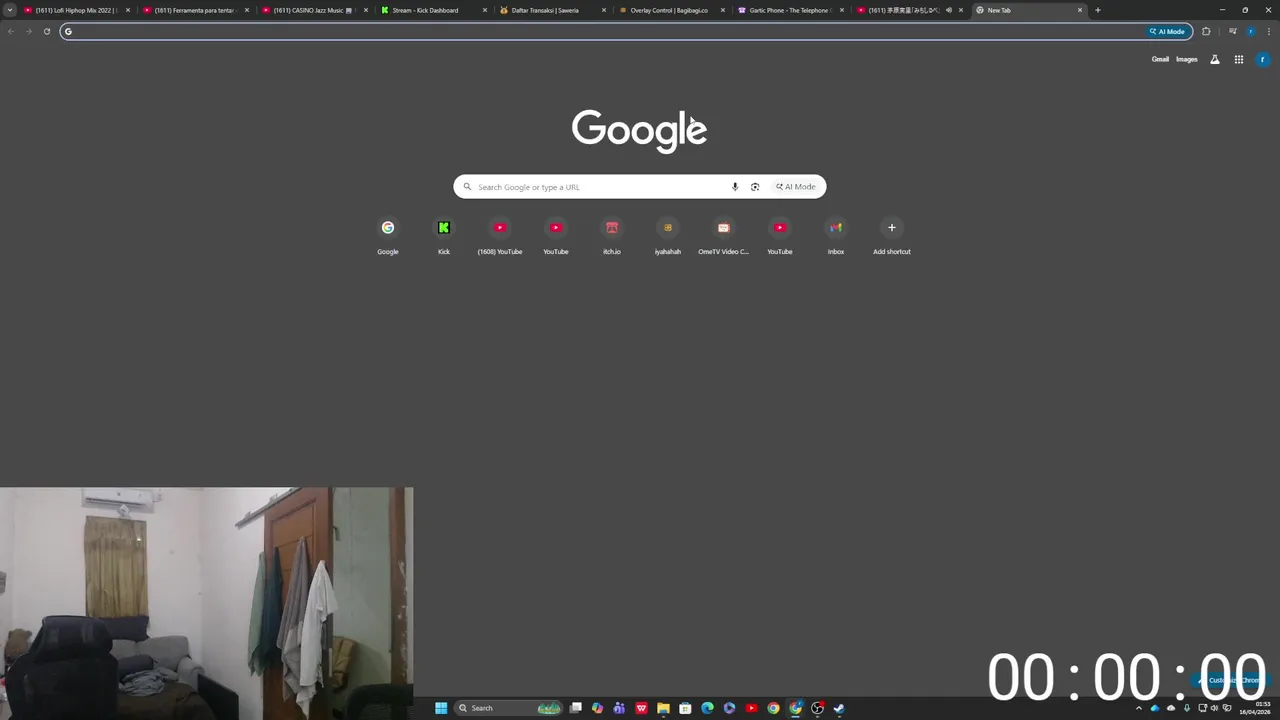
Task: Open Copilot from the taskbar
Action: click(x=597, y=708)
